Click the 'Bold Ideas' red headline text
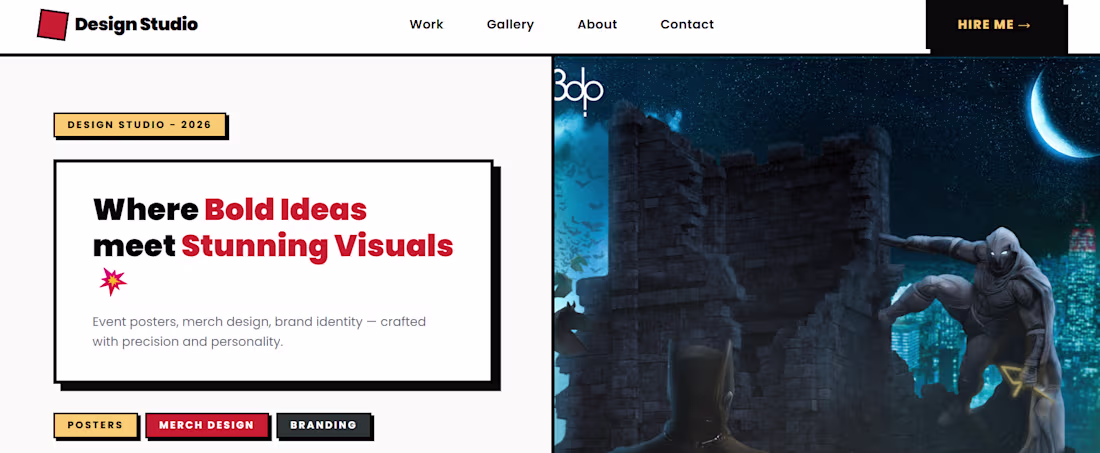Image resolution: width=1100 pixels, height=453 pixels. [286, 209]
